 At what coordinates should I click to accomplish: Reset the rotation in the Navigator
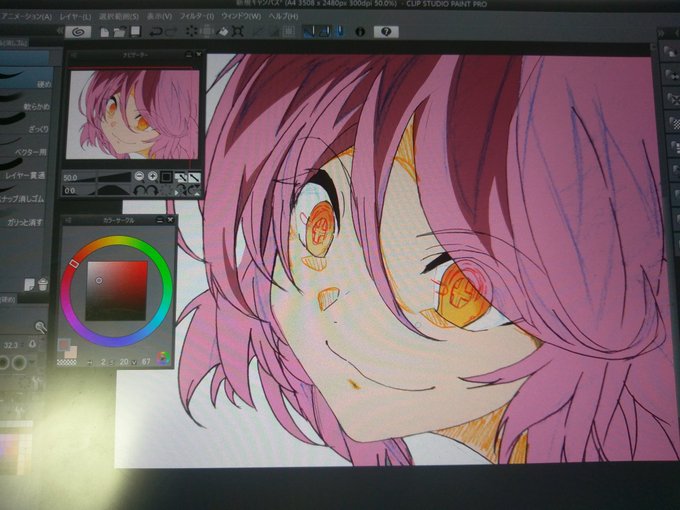[165, 190]
